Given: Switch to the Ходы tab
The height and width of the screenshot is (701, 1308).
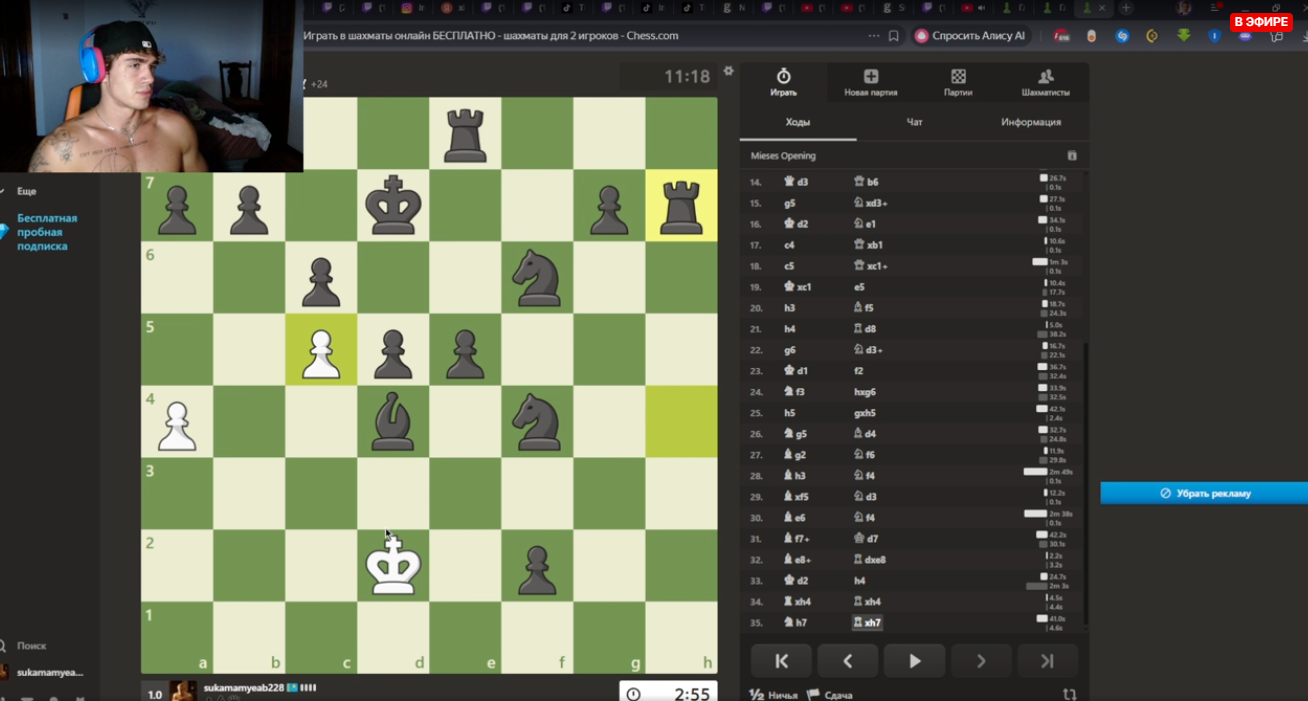Looking at the screenshot, I should point(798,122).
